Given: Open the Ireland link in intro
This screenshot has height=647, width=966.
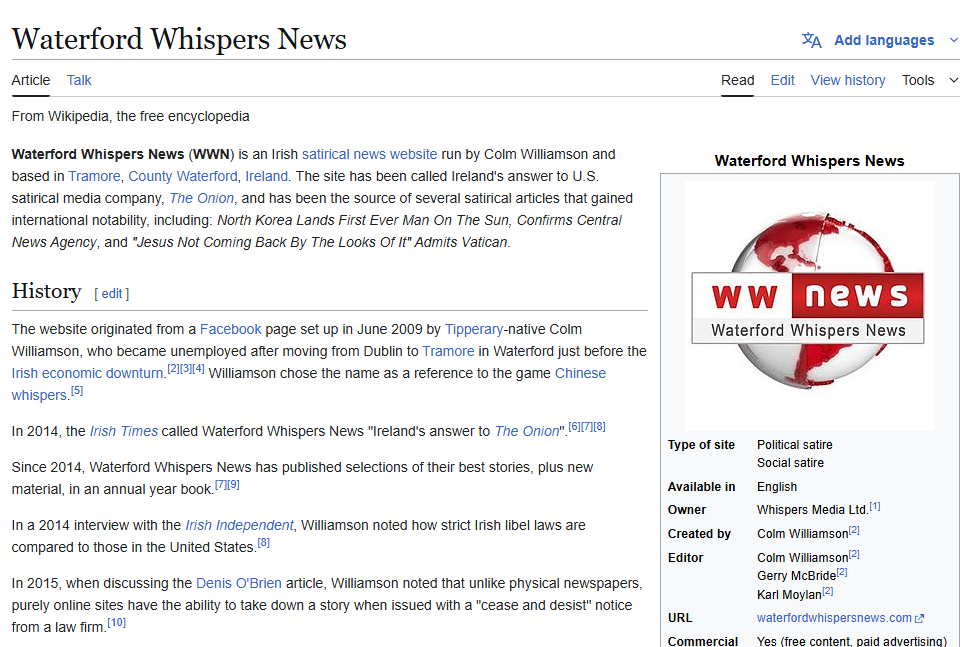Looking at the screenshot, I should (x=266, y=176).
